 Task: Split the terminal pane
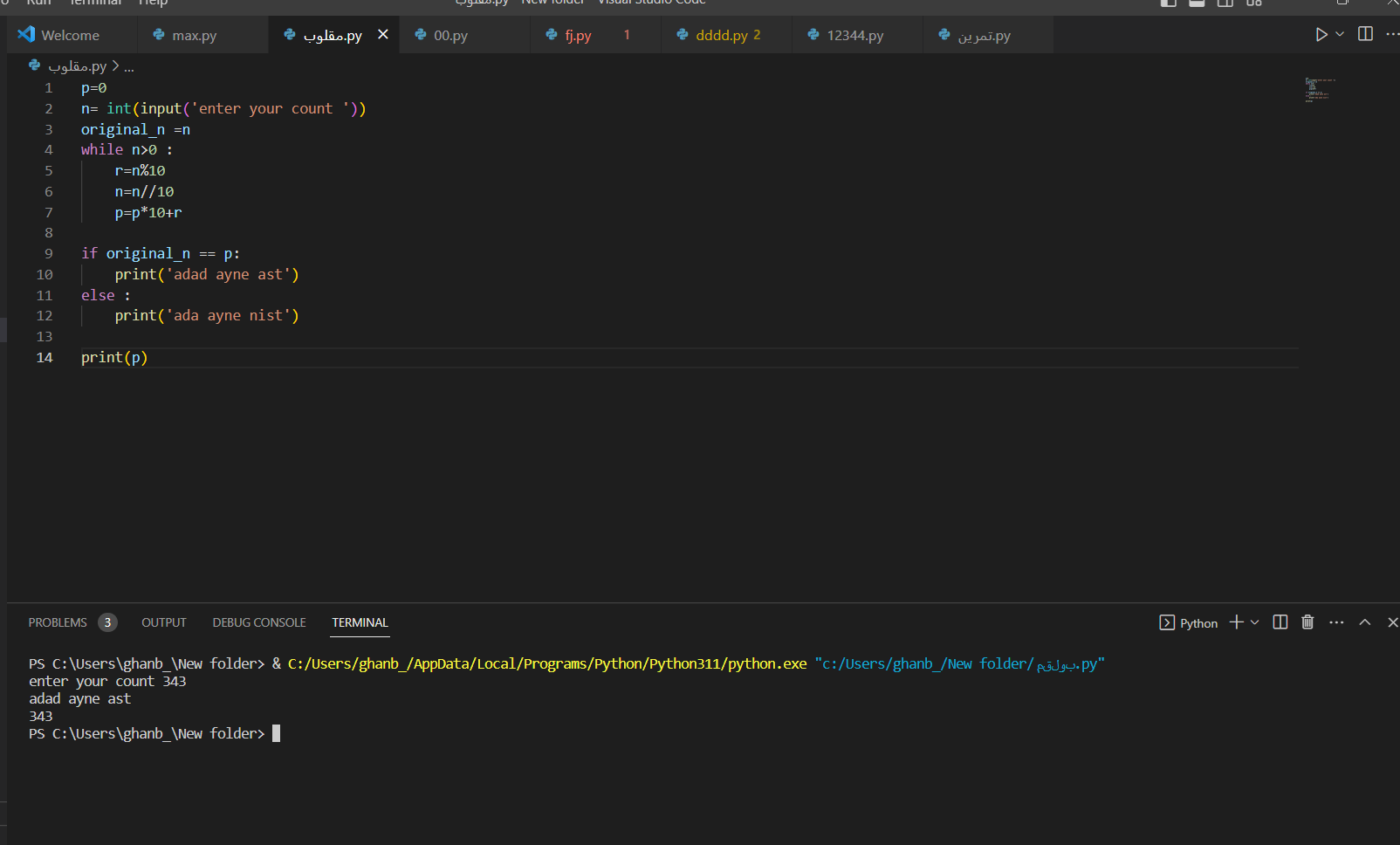pyautogui.click(x=1280, y=622)
